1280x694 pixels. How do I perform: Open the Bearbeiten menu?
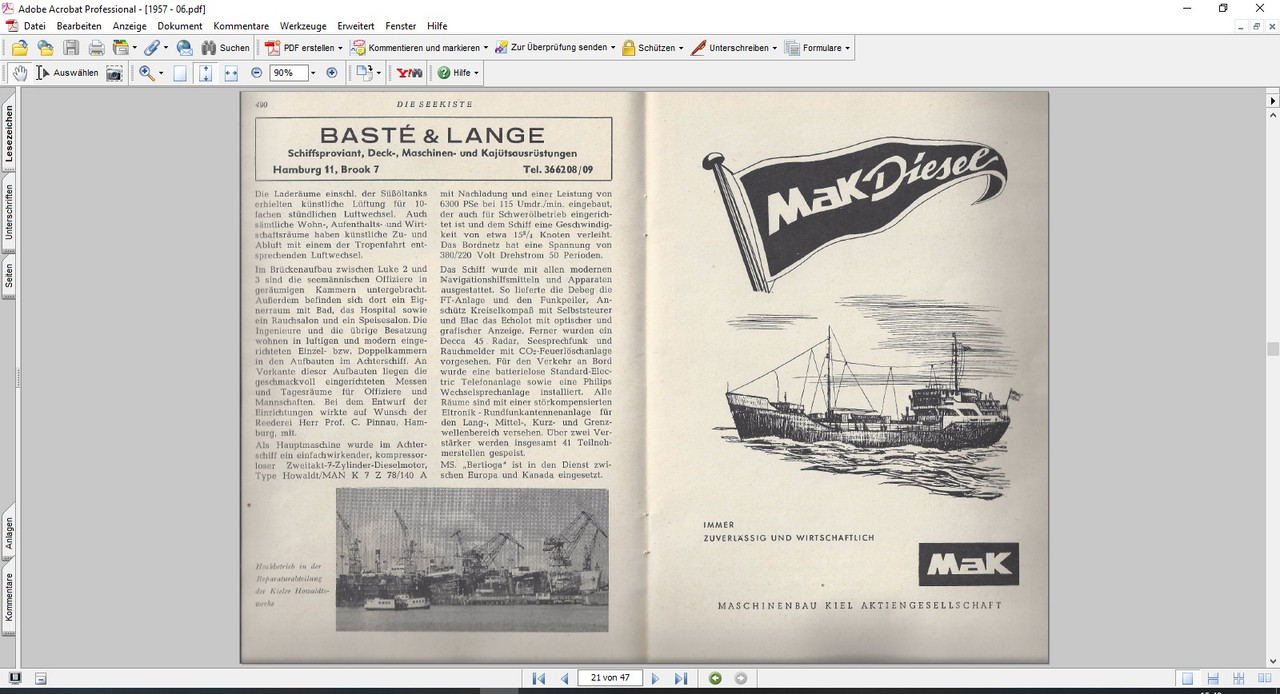(x=79, y=26)
